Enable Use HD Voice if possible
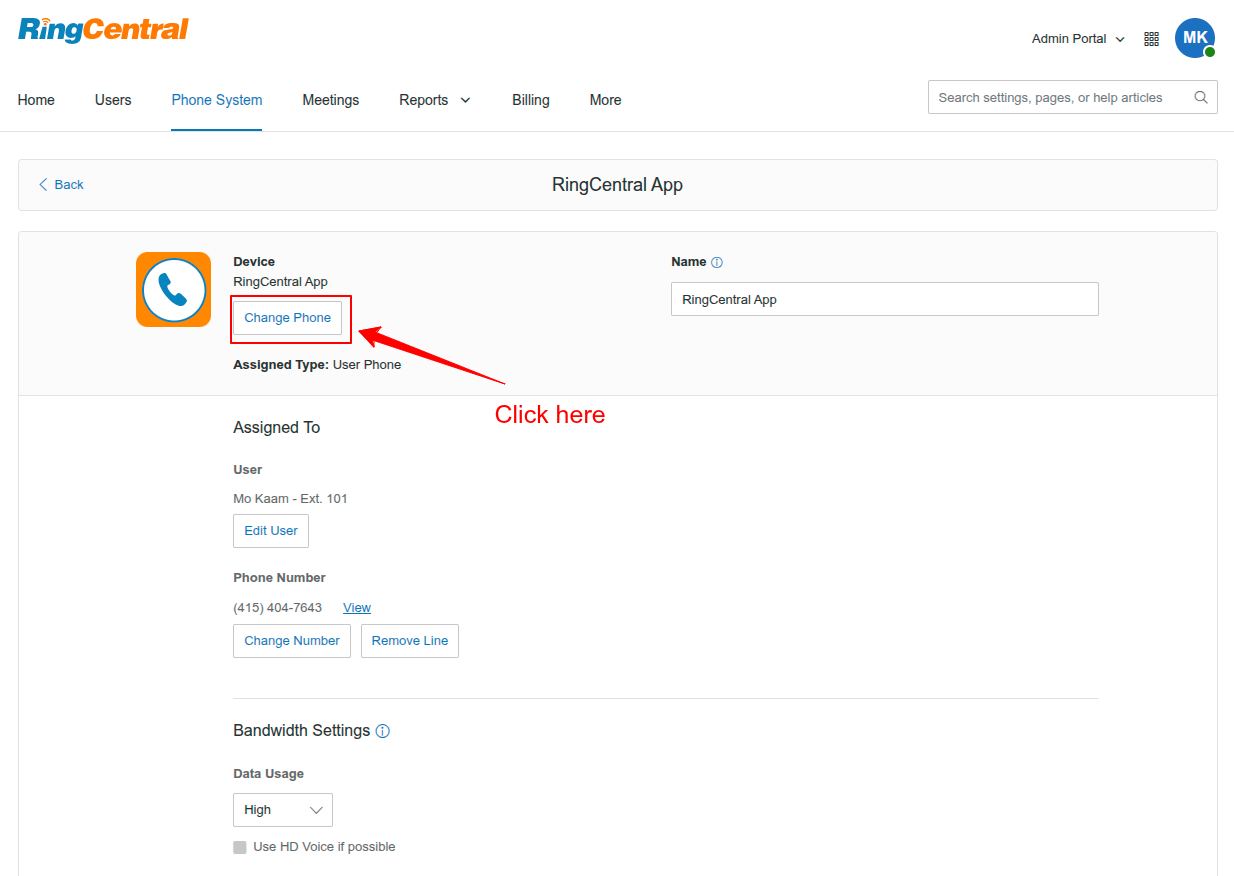 tap(240, 847)
